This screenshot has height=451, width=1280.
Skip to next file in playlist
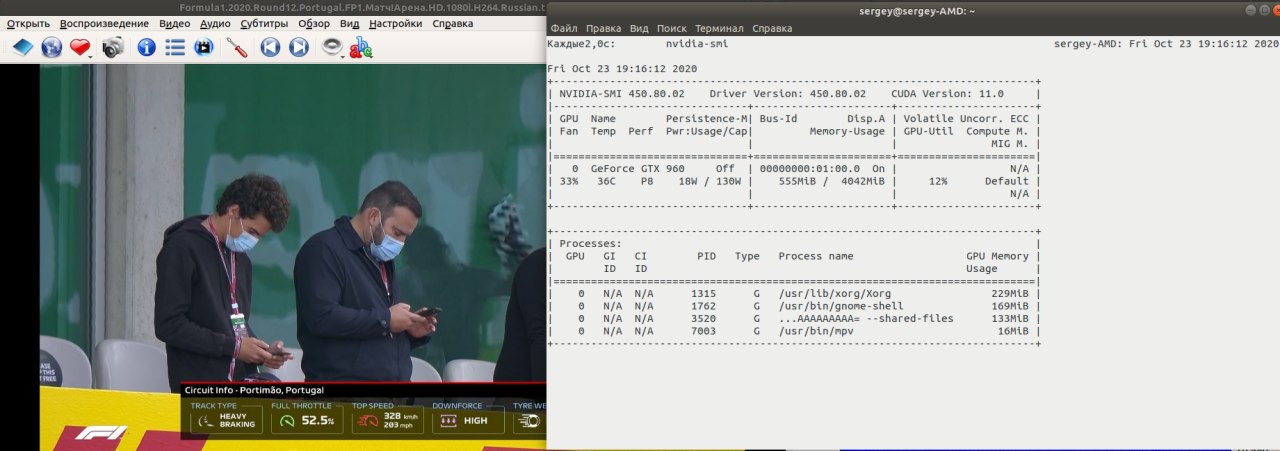(298, 47)
